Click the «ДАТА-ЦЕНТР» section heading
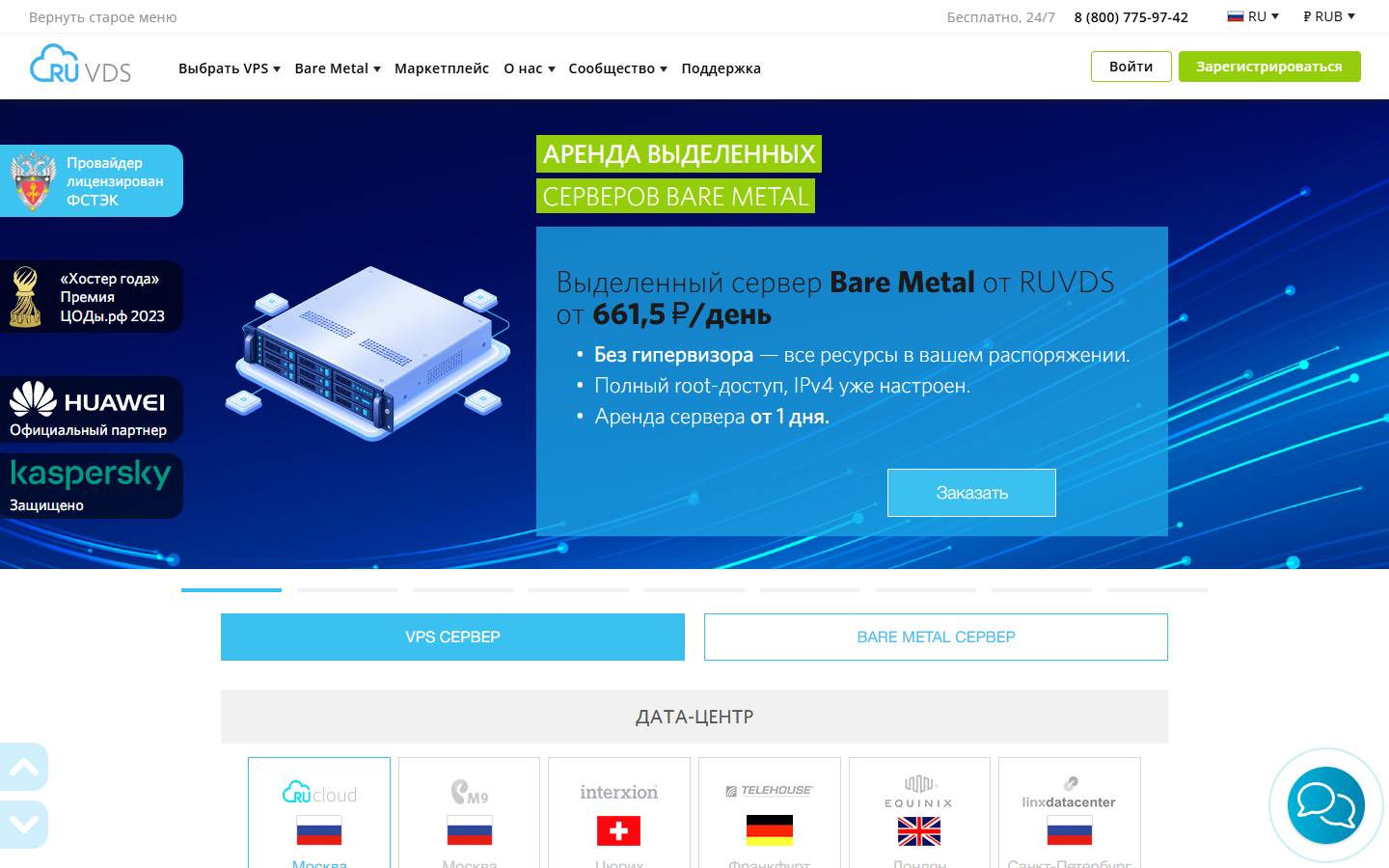 click(694, 717)
